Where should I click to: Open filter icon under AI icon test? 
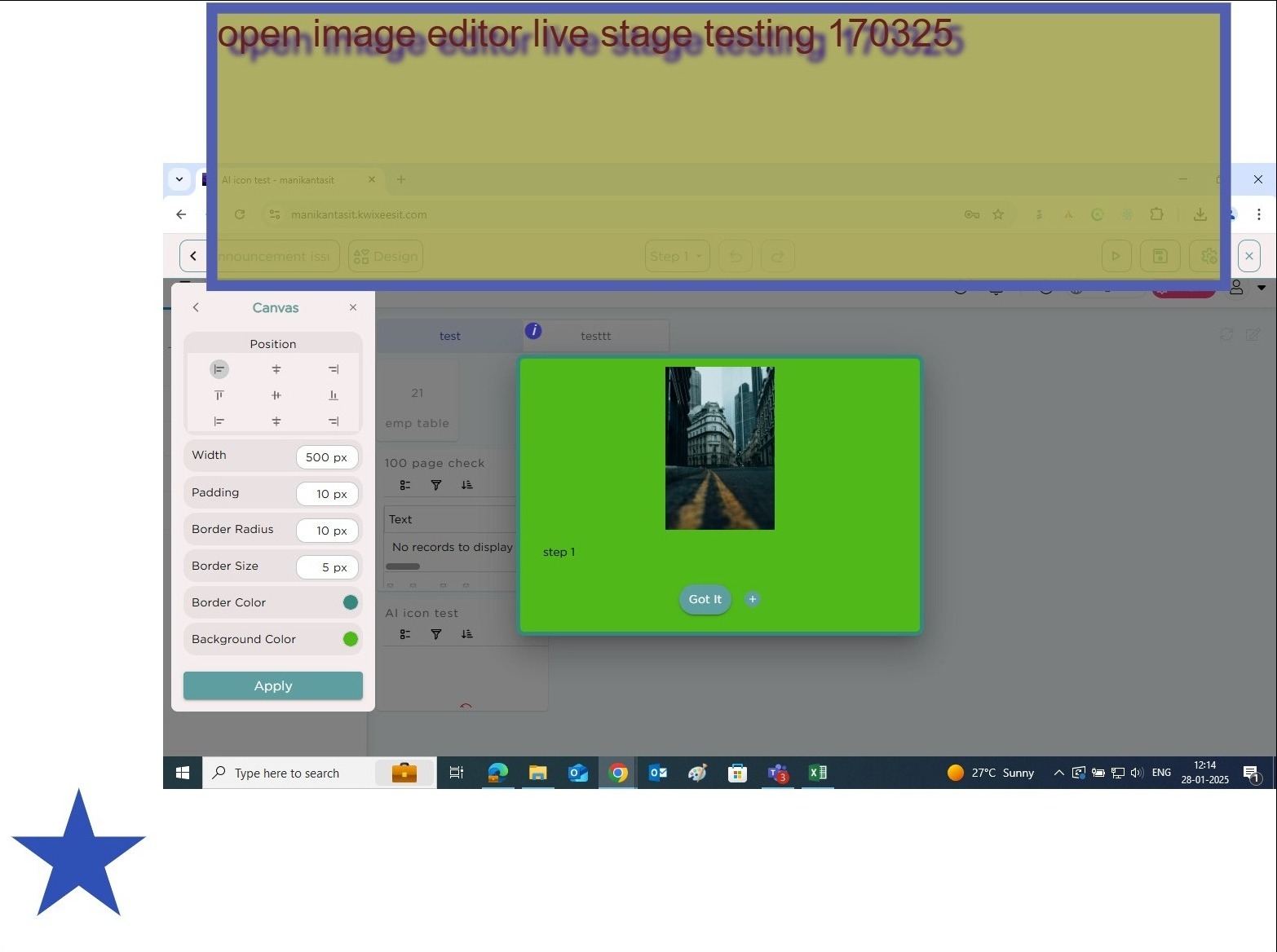point(436,634)
